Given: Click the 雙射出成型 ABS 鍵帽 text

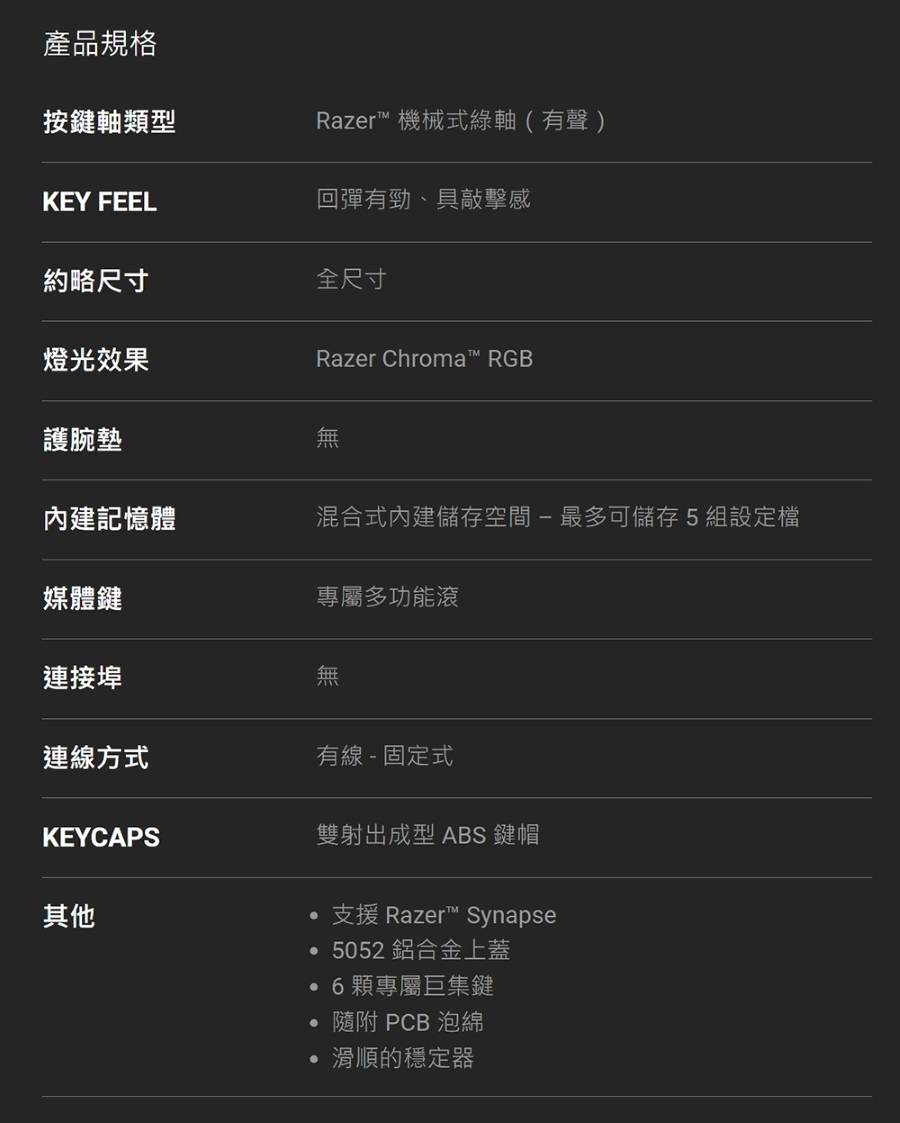Looking at the screenshot, I should [427, 834].
